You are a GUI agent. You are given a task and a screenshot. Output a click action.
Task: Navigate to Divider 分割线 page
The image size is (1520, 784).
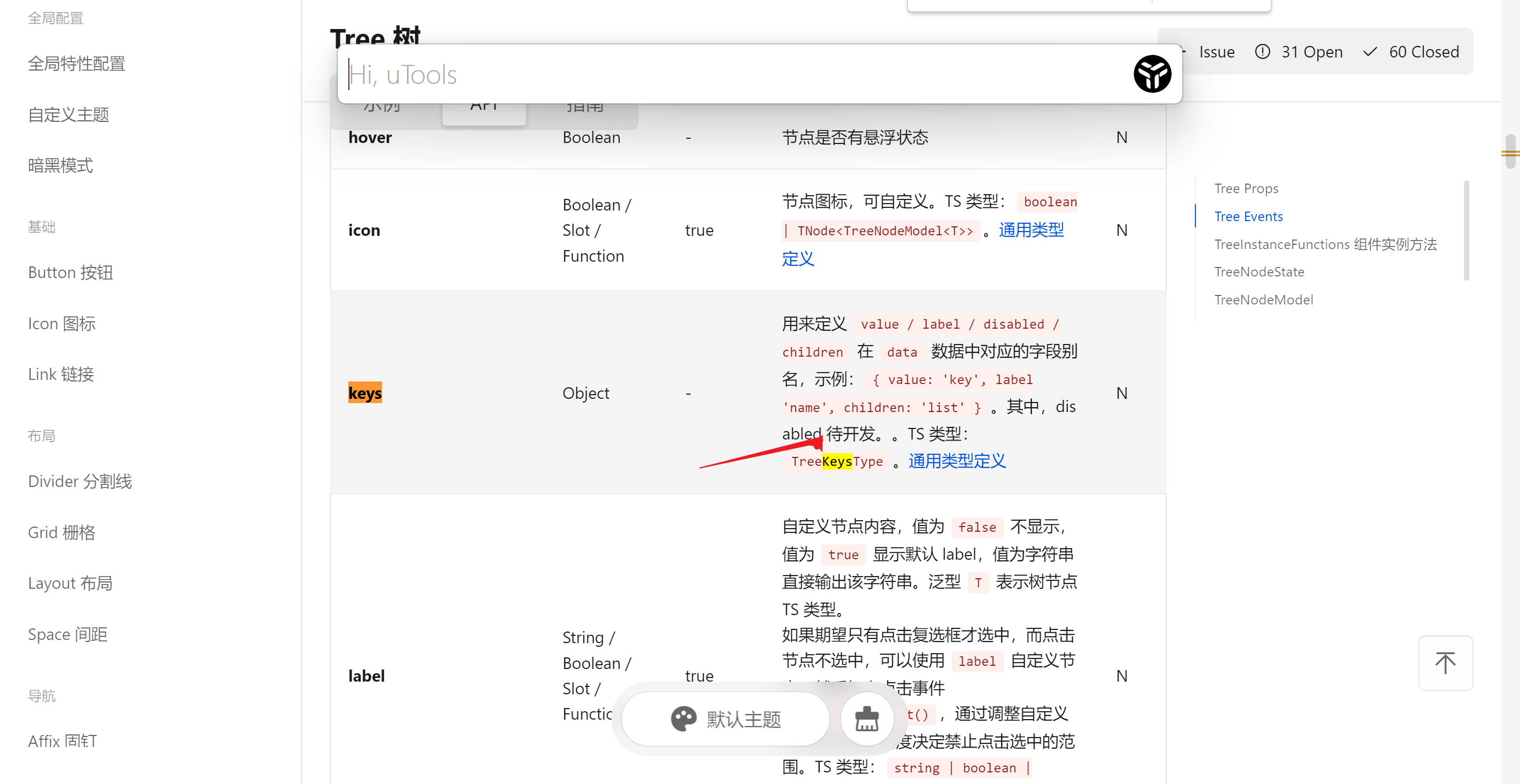pyautogui.click(x=80, y=481)
